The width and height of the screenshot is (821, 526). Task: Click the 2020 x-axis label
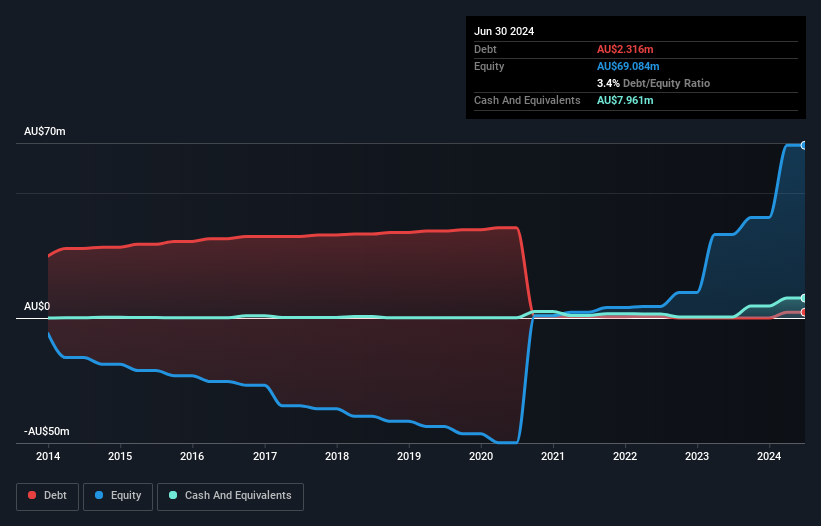[481, 456]
